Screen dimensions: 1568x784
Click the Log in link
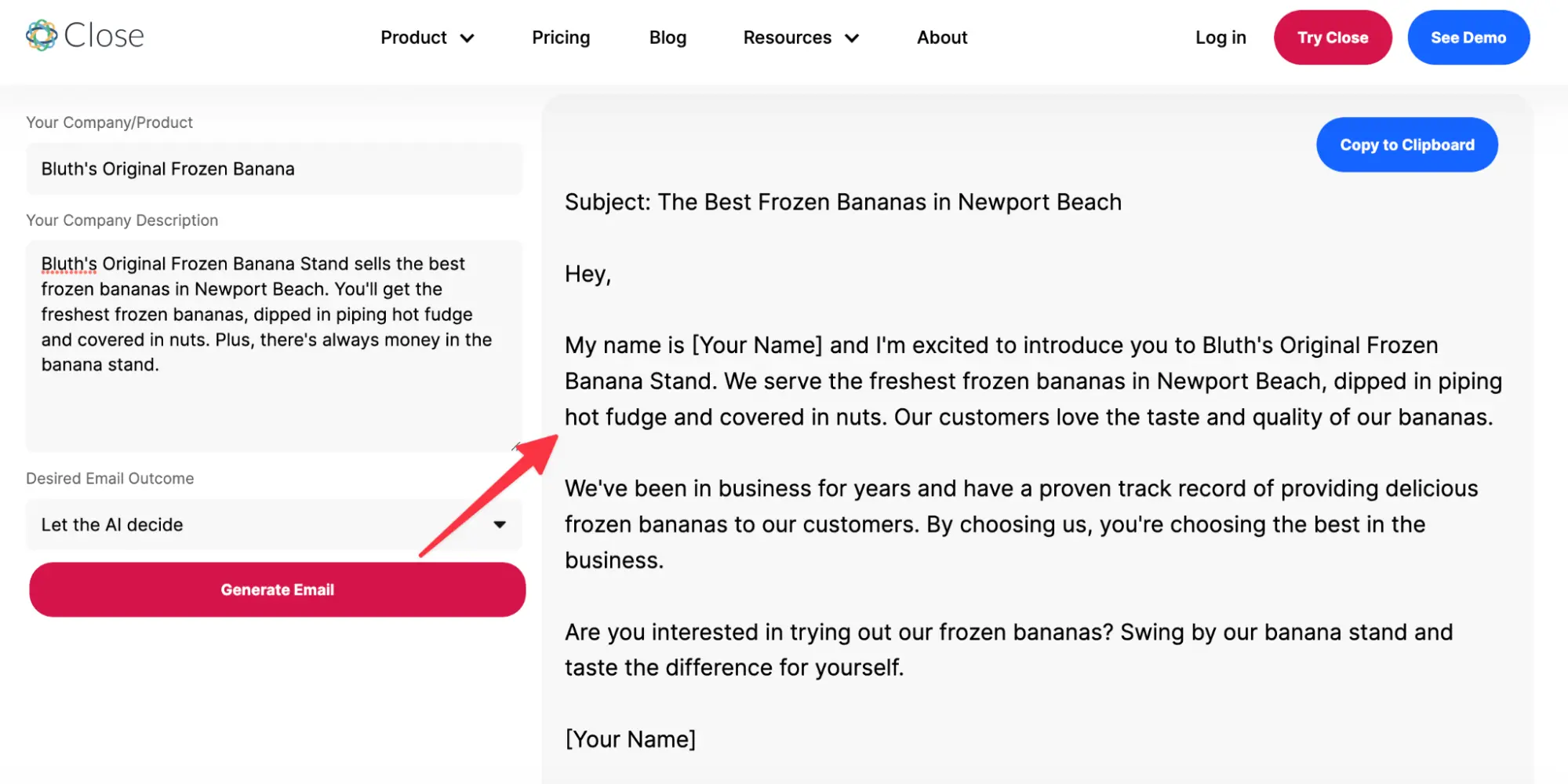(1220, 38)
